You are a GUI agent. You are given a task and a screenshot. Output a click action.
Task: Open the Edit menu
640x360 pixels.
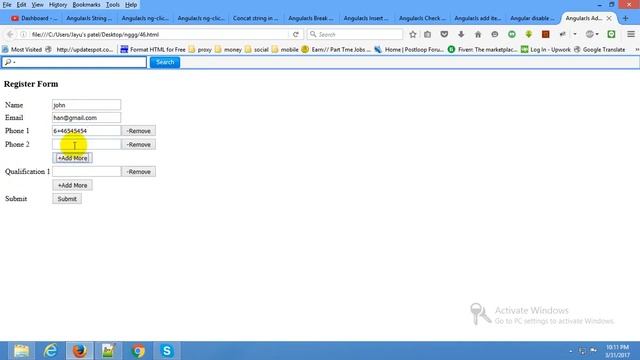[21, 5]
